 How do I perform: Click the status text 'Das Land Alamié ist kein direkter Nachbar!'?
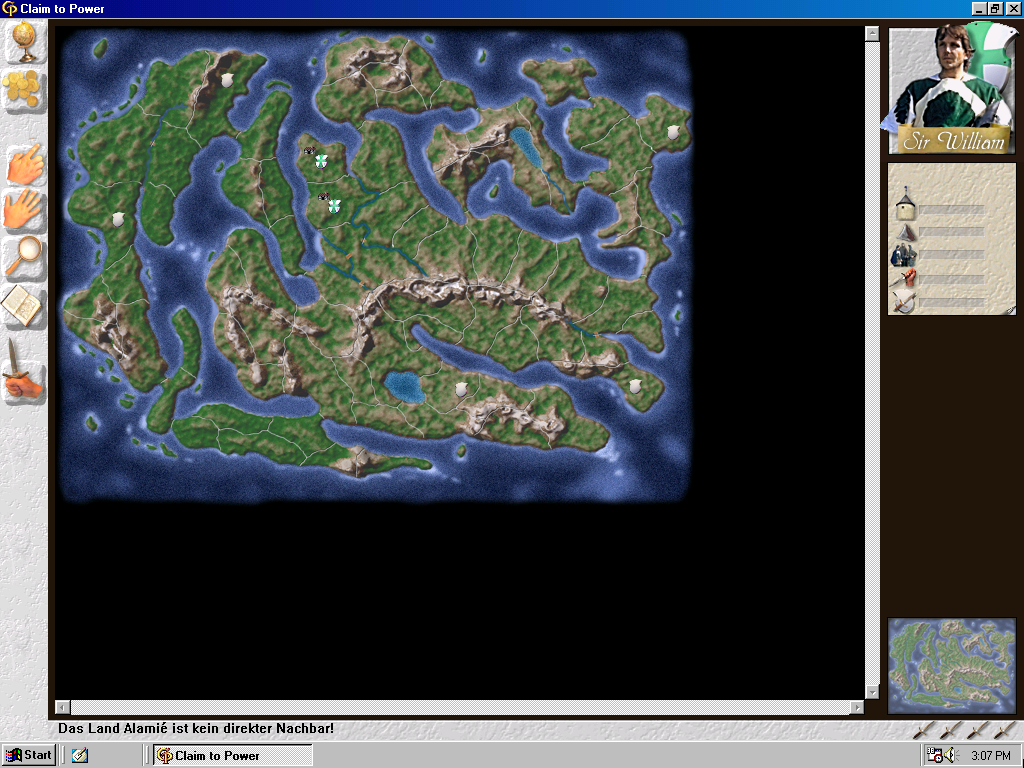196,728
